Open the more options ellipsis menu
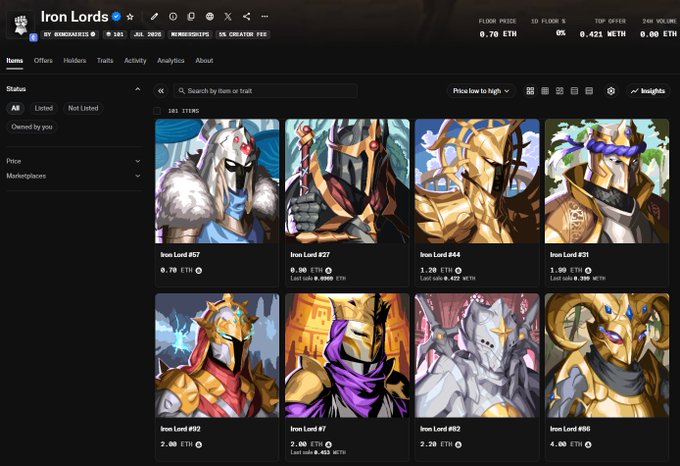This screenshot has height=466, width=680. coord(265,16)
